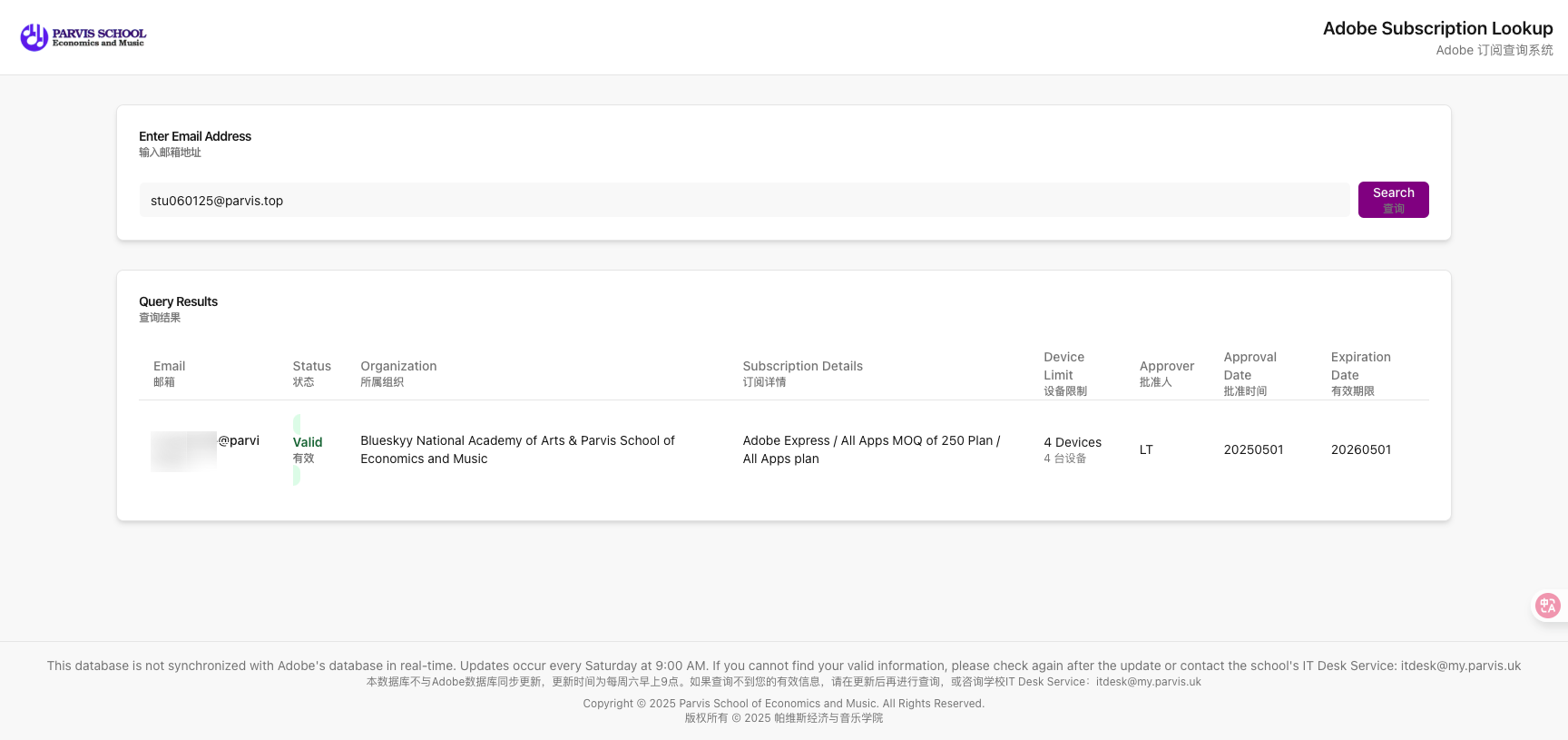Click the purple Search button
Image resolution: width=1568 pixels, height=740 pixels.
coord(1393,200)
